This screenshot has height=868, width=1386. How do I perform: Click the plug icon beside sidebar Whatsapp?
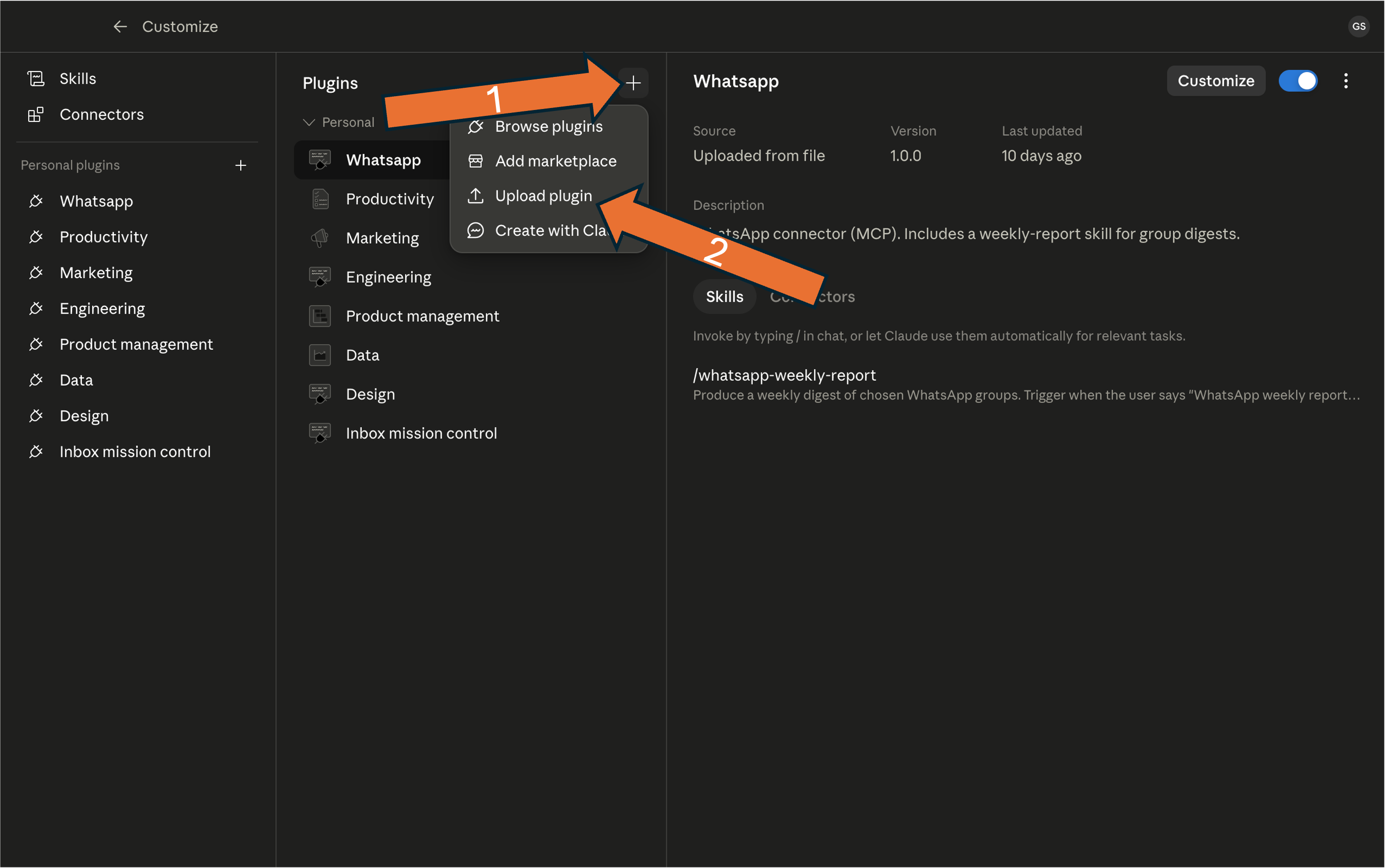[36, 201]
